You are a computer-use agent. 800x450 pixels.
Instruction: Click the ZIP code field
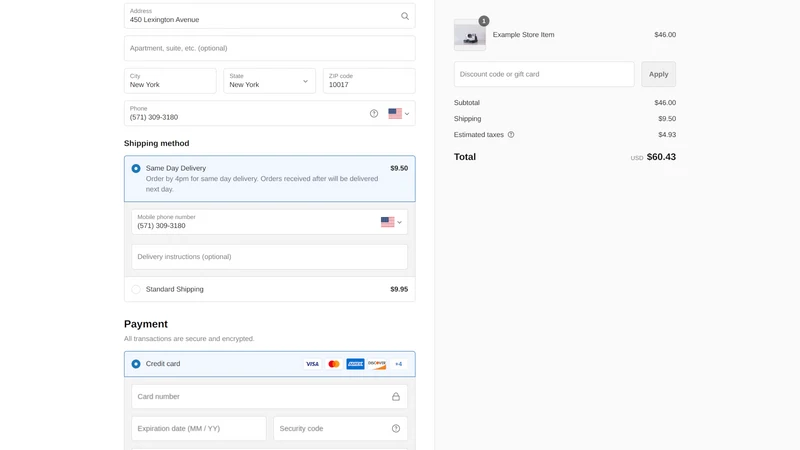tap(369, 81)
